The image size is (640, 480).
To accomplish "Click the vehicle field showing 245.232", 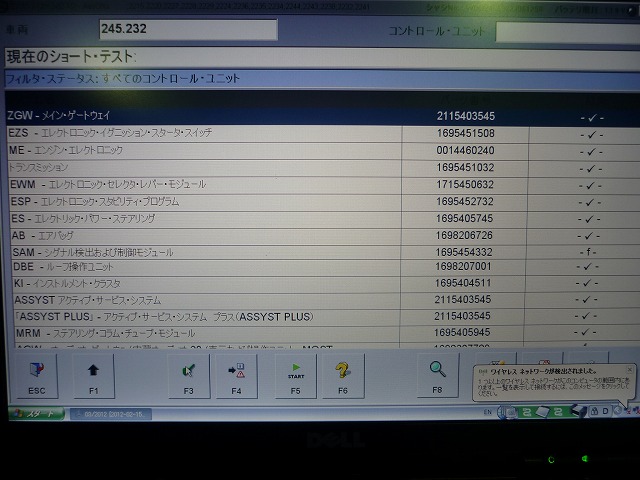I will click(188, 30).
